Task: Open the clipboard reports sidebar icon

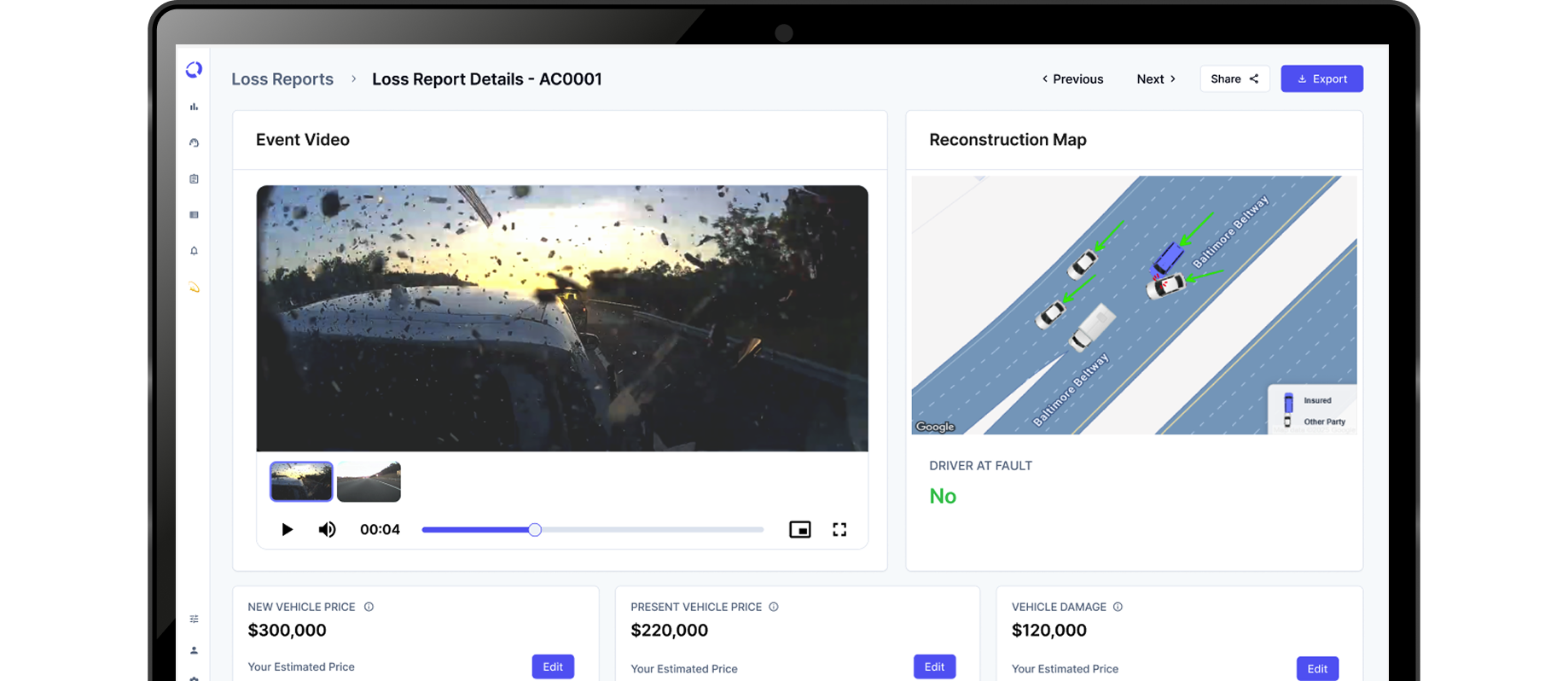Action: (194, 179)
